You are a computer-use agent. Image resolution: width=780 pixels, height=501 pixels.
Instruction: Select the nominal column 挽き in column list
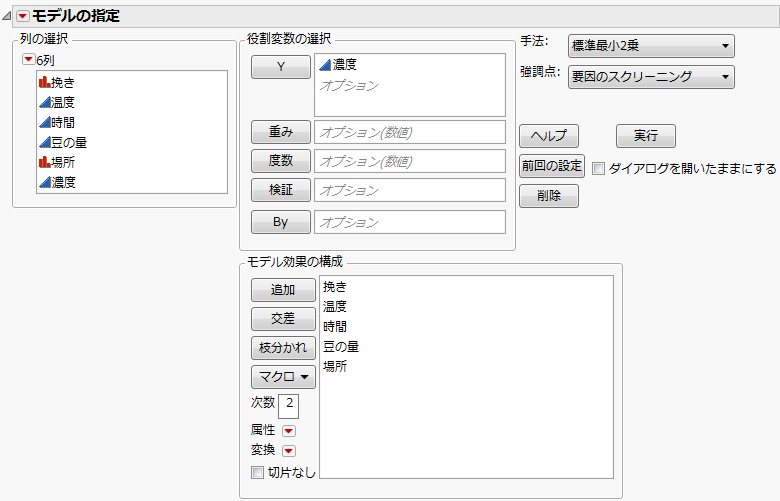(57, 82)
